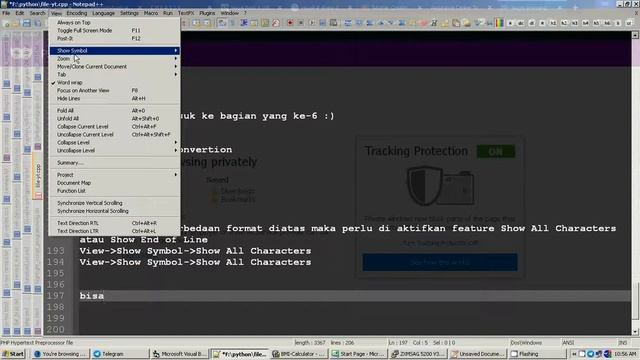640x360 pixels.
Task: Toggle Full Screen Mode menu entry
Action: click(114, 31)
